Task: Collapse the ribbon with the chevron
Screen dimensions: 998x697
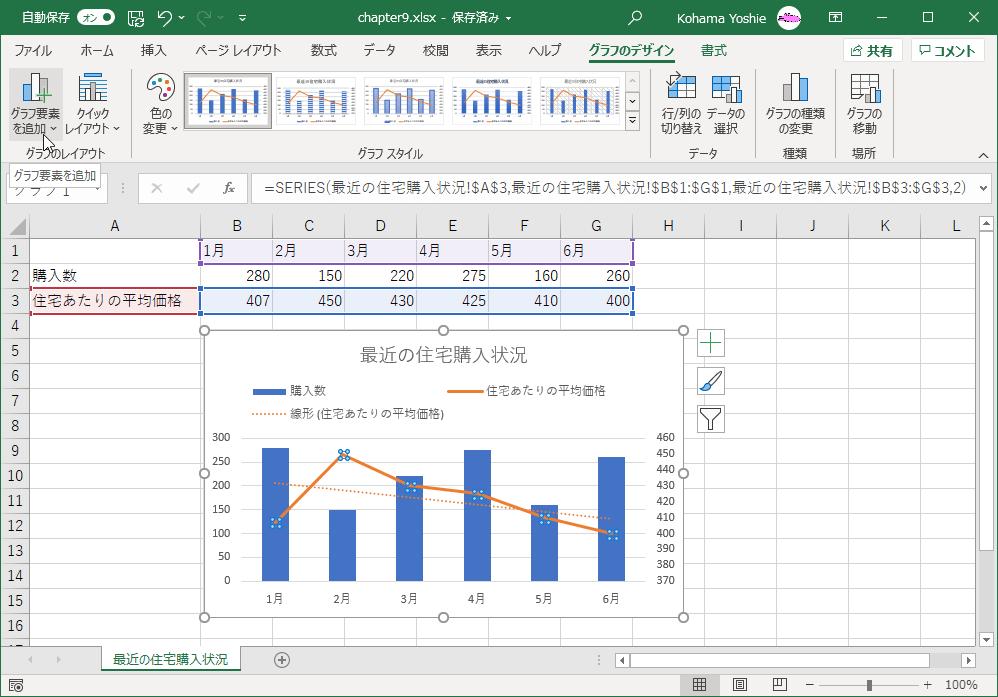Action: point(983,155)
